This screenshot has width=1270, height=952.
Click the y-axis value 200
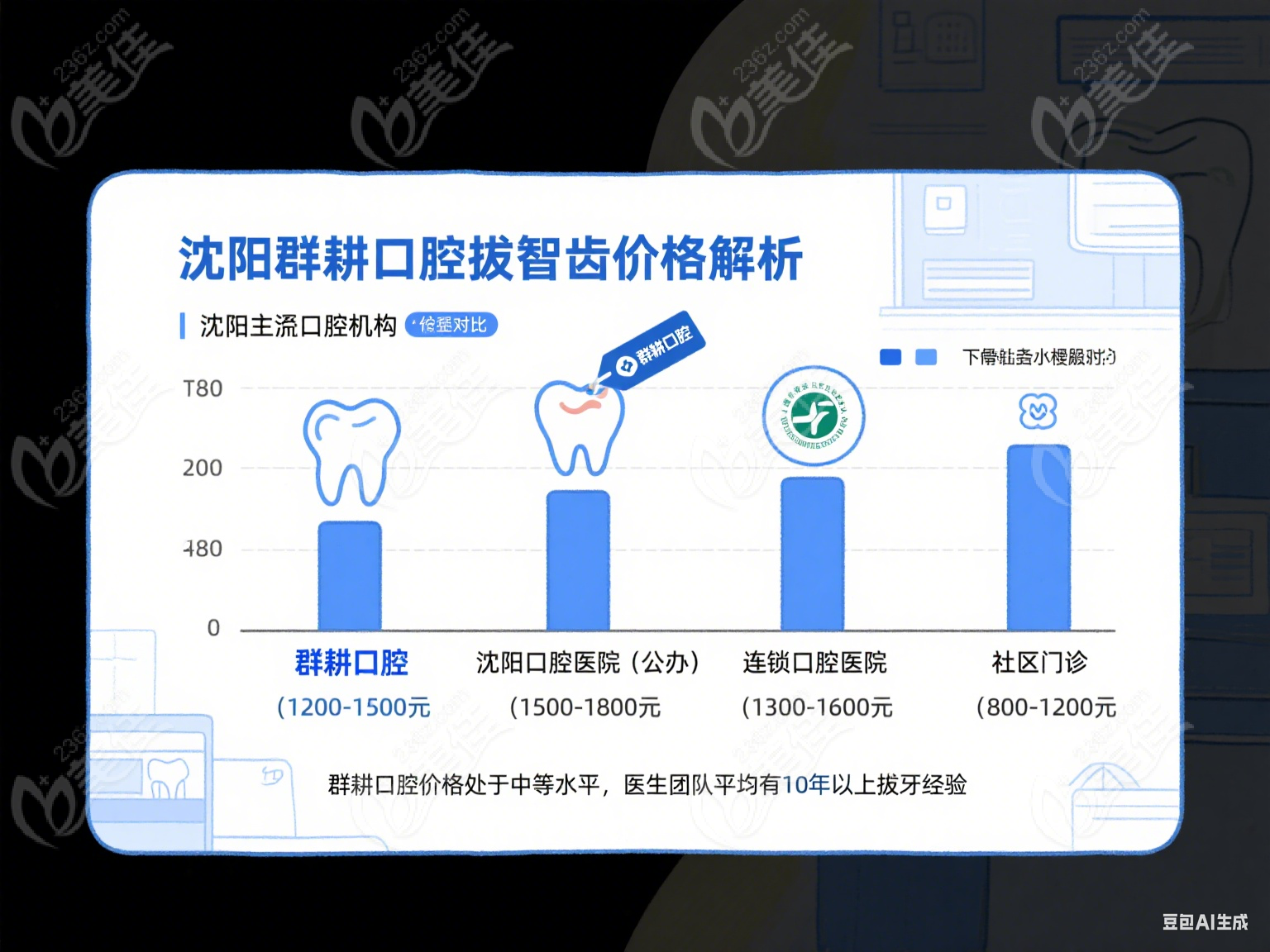pyautogui.click(x=203, y=469)
